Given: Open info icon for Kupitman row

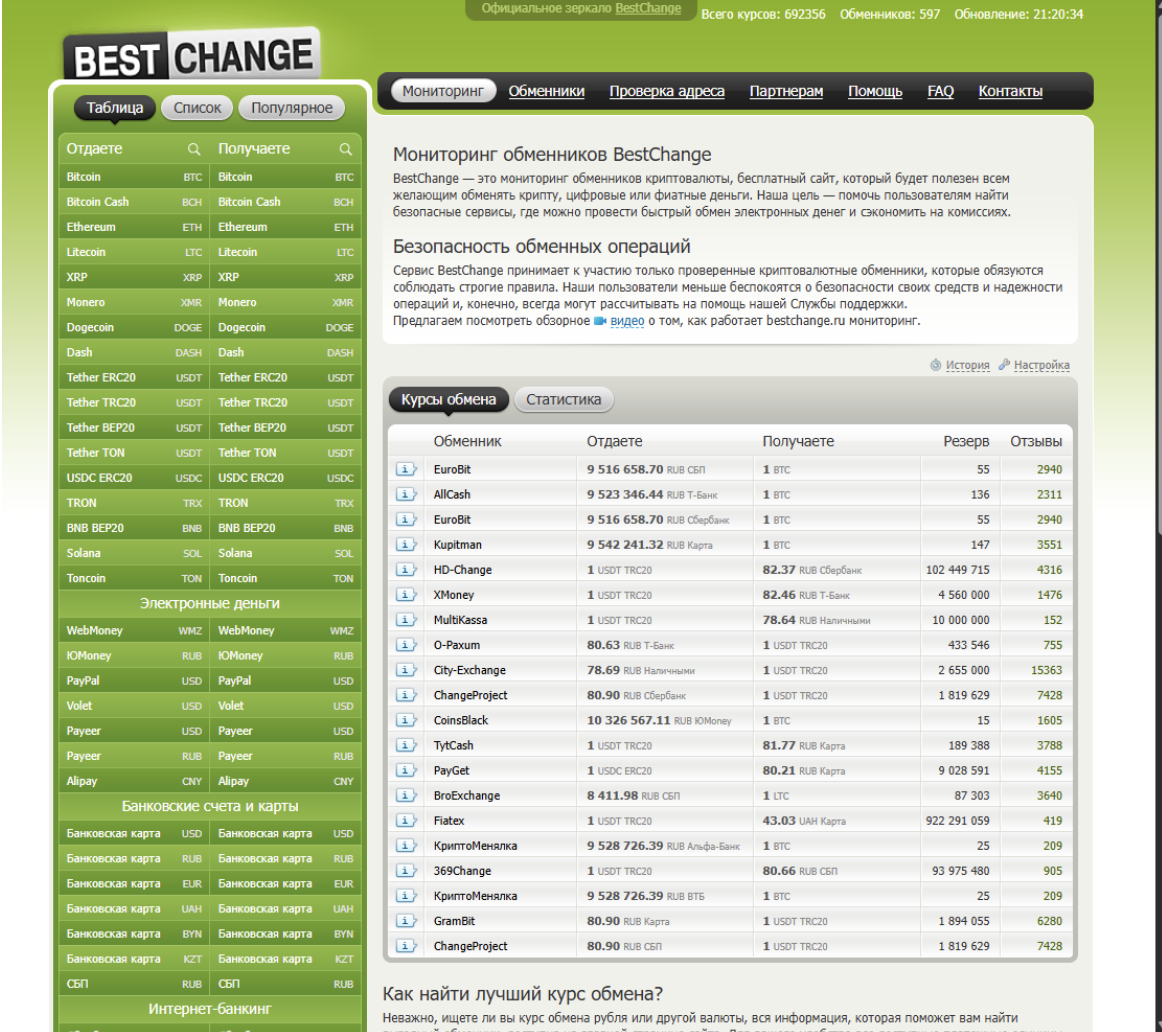Looking at the screenshot, I should click(405, 545).
